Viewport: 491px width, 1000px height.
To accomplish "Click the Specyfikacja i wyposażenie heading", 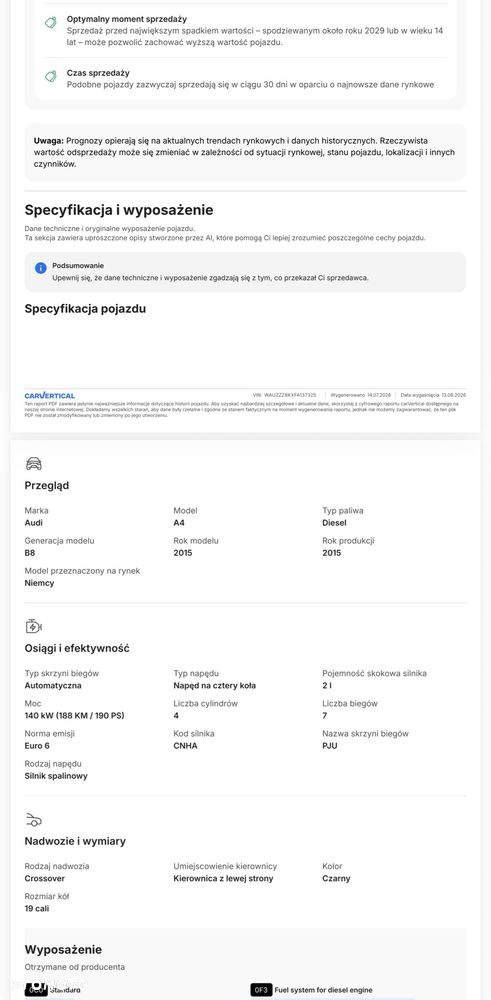I will pos(119,210).
